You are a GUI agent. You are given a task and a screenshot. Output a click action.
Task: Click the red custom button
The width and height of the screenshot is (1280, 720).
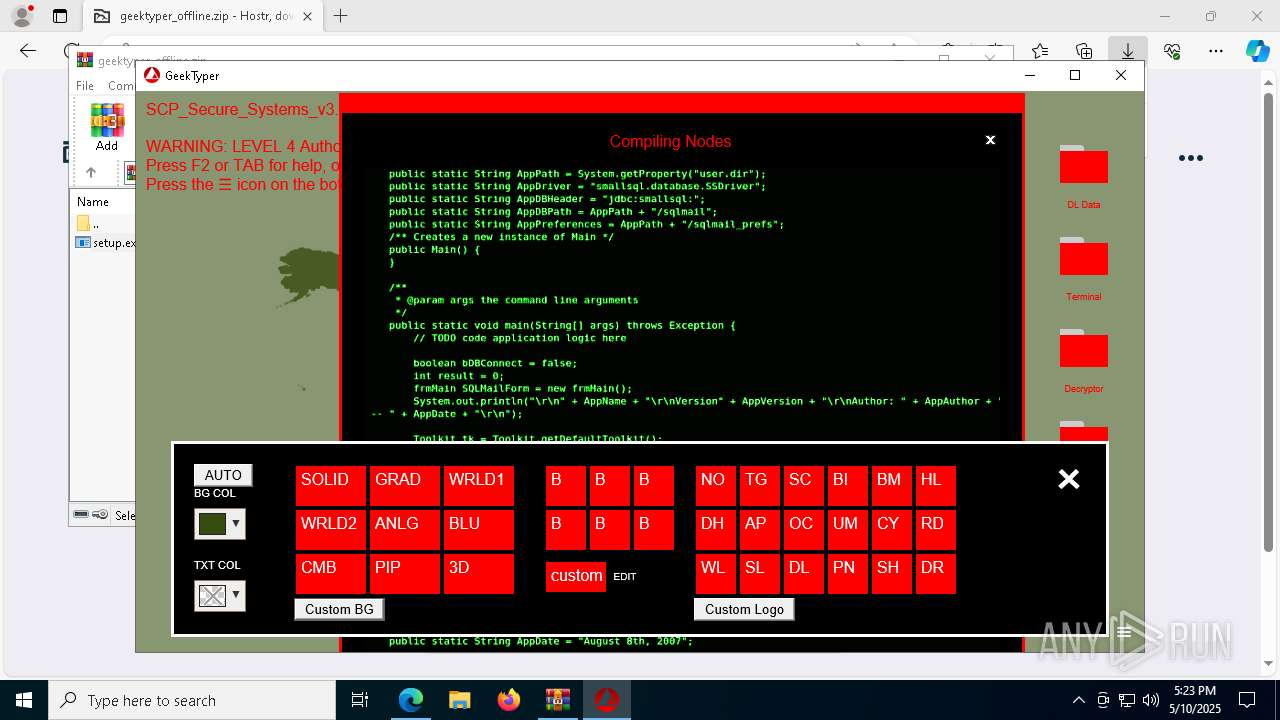576,576
